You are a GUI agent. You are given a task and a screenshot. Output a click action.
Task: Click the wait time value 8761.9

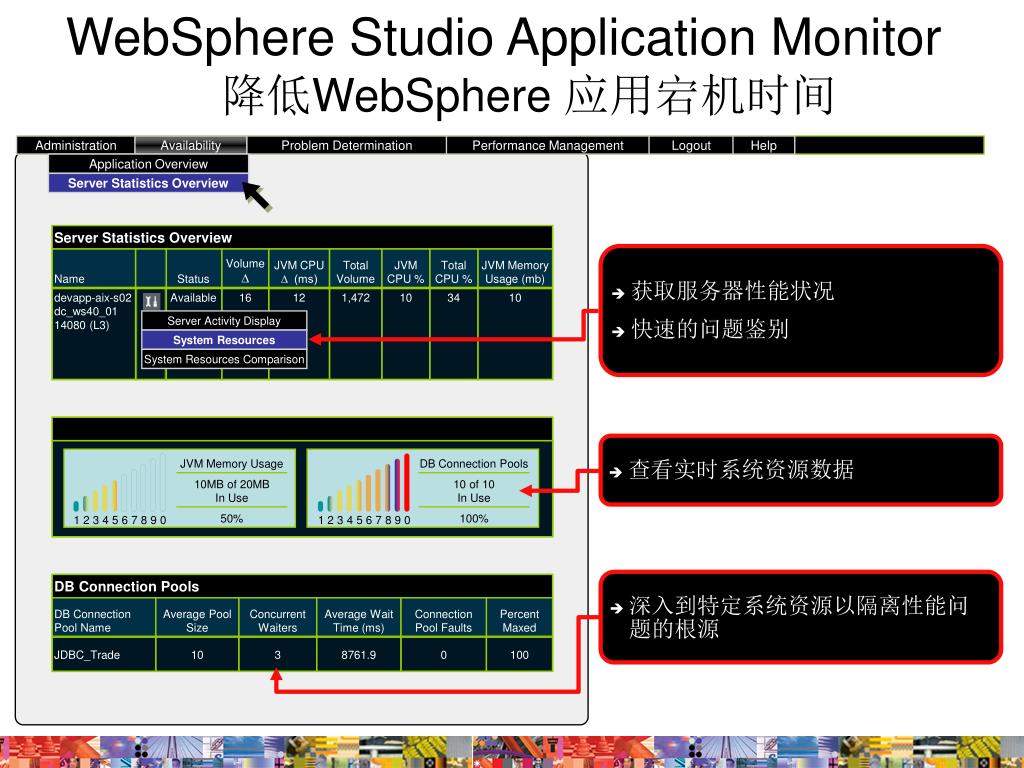(359, 654)
